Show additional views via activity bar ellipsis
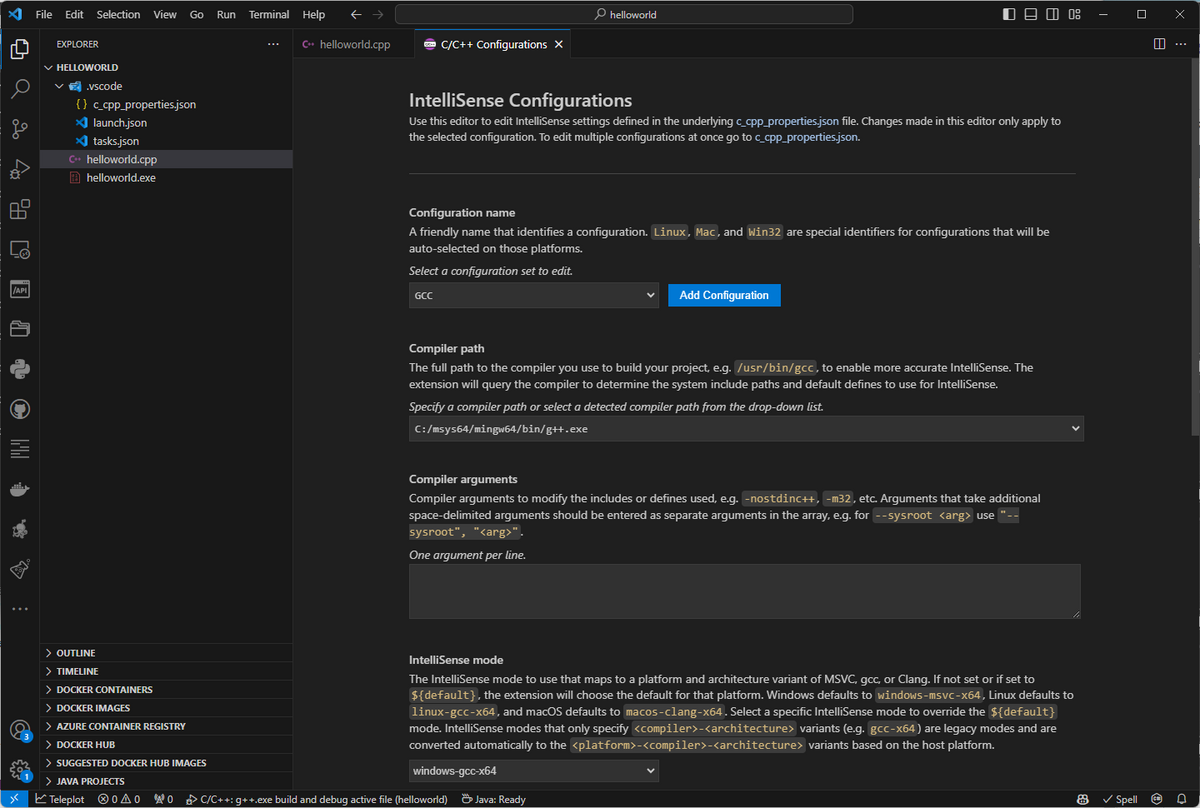 [19, 608]
